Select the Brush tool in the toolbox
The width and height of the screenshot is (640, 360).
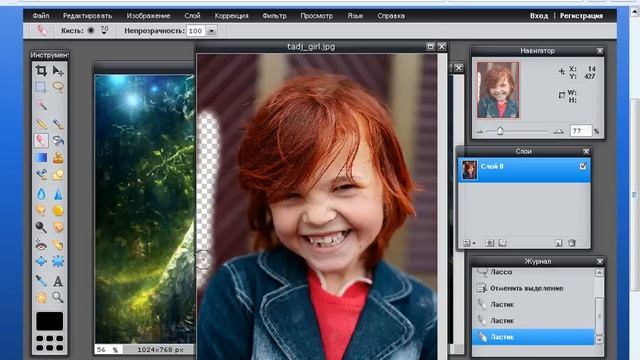pos(58,123)
